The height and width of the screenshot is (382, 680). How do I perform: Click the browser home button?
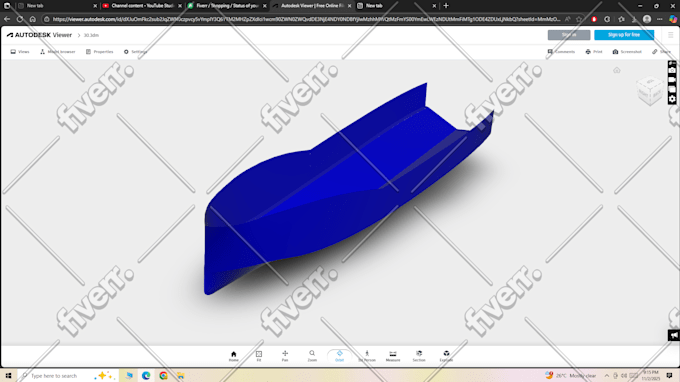point(33,19)
